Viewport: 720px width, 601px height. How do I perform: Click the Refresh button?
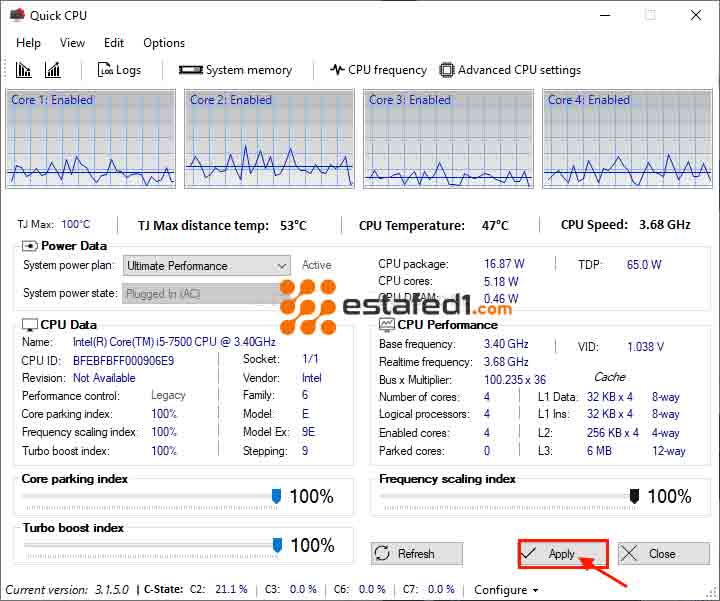tap(417, 554)
